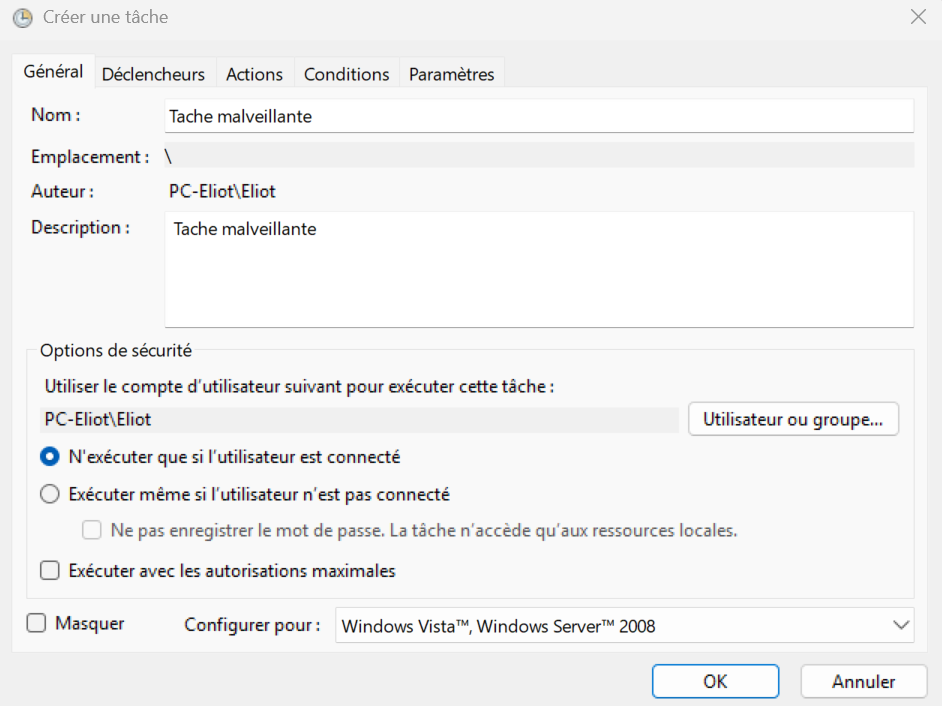Click the Options de sécurité group label
The width and height of the screenshot is (942, 706).
pyautogui.click(x=116, y=350)
